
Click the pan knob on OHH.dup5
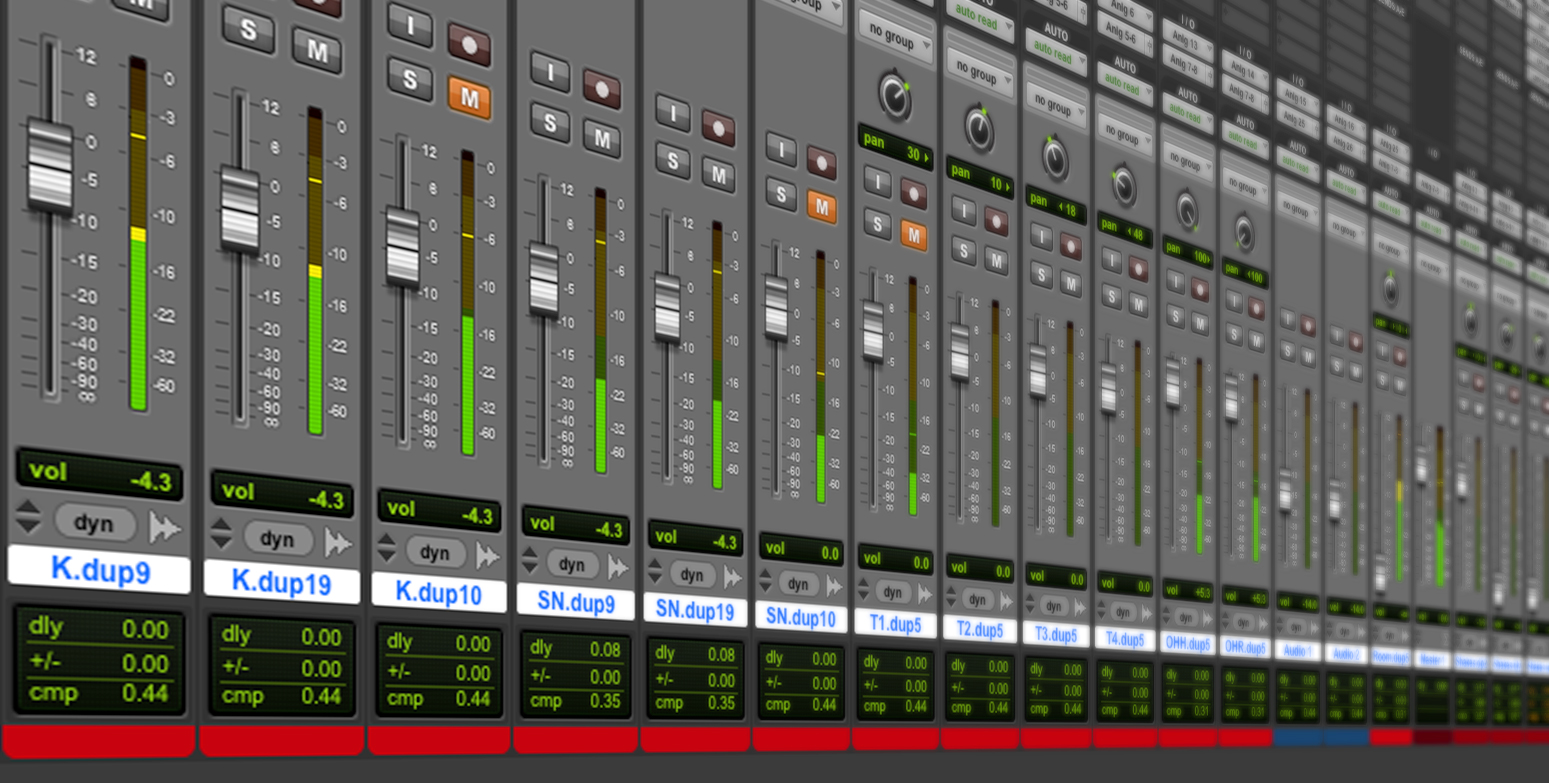click(x=1187, y=210)
